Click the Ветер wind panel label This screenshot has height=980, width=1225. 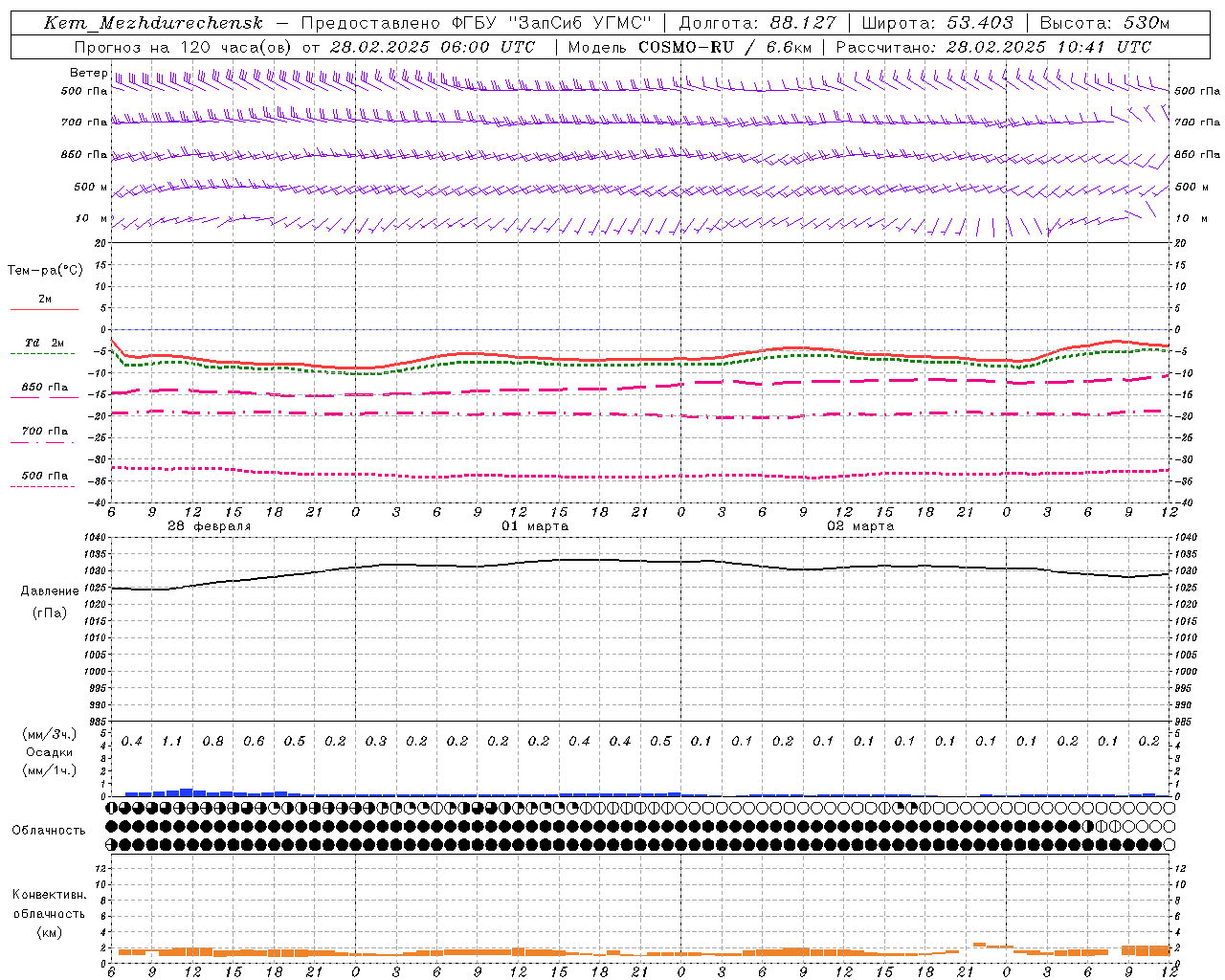click(89, 73)
